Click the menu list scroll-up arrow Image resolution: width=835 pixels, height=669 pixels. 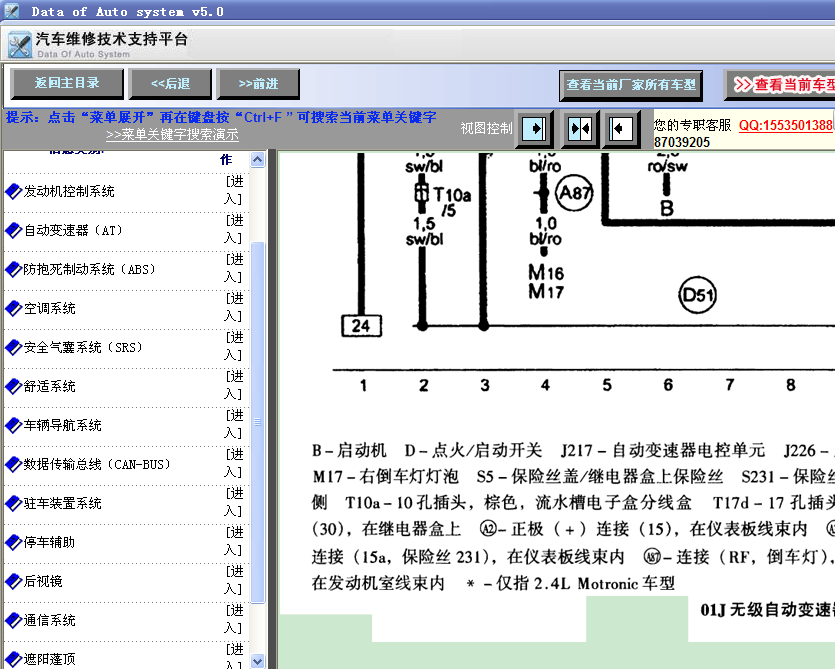tap(257, 160)
